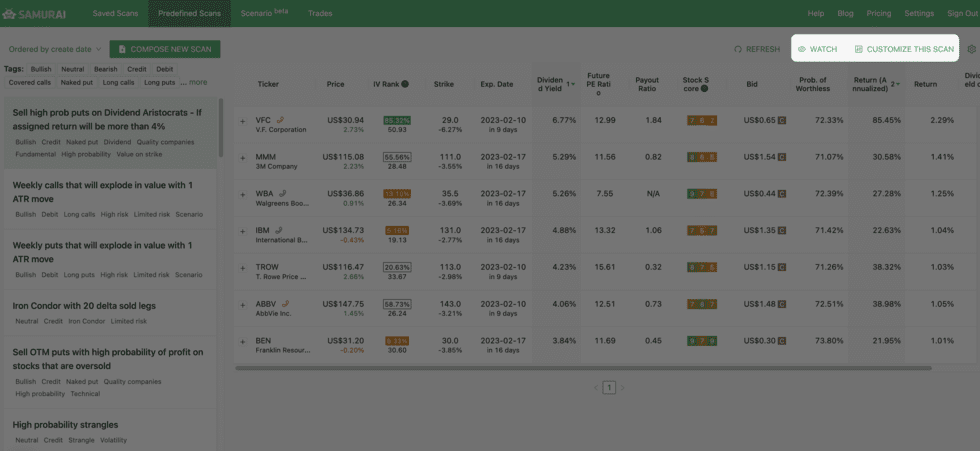Click the Compose New Scan button

164,49
